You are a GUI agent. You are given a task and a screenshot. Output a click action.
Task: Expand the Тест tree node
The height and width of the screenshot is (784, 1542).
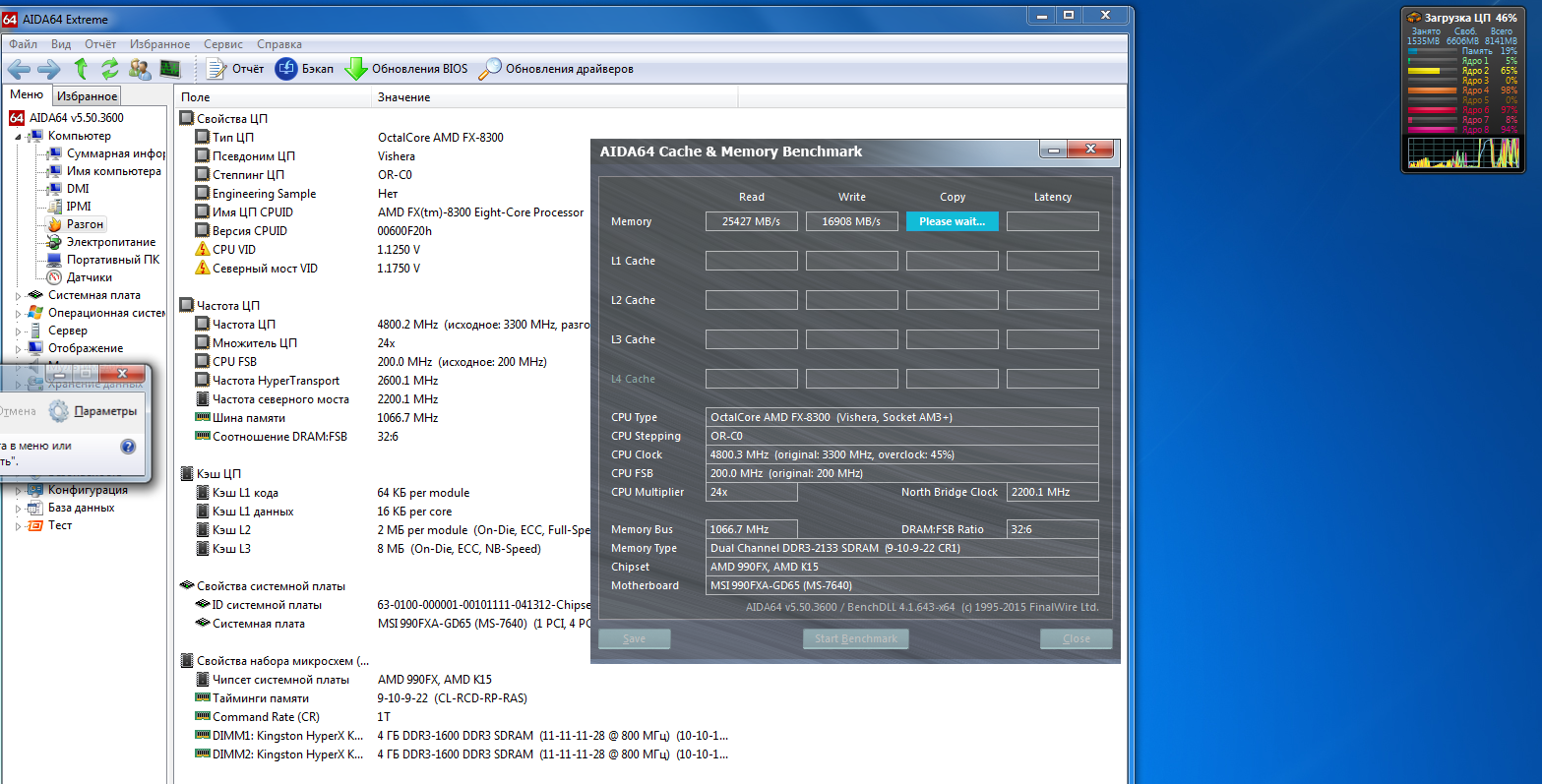coord(18,526)
